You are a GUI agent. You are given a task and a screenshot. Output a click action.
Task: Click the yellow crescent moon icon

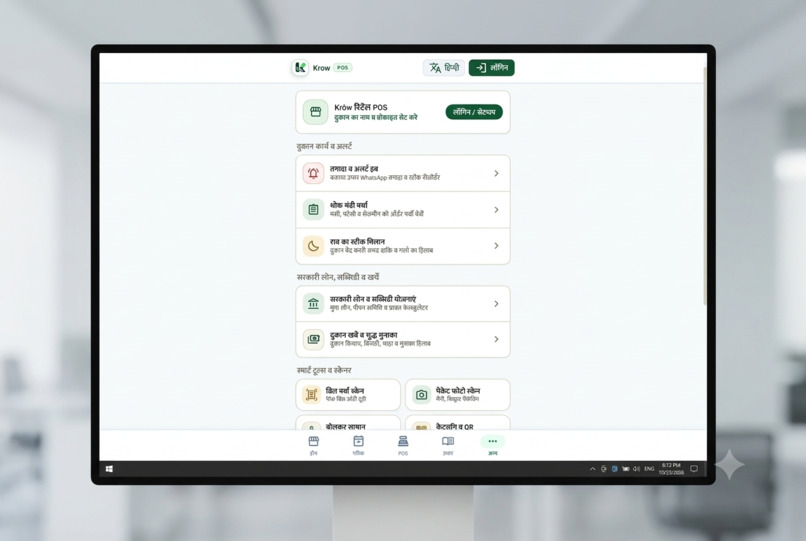tap(313, 246)
